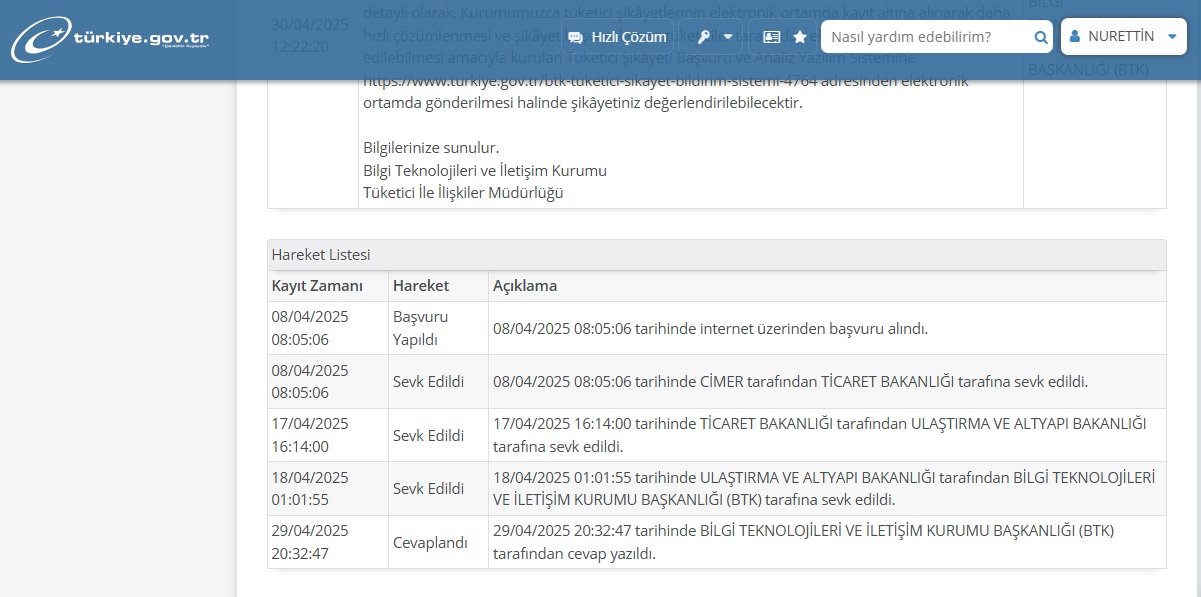1201x597 pixels.
Task: Click description about ULAŞTIRMA VE ALTYAPI BAKANLIĞI tarafına sevk
Action: point(819,435)
